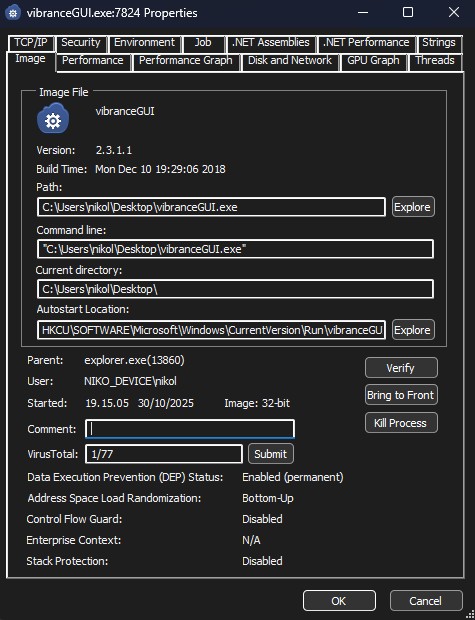This screenshot has height=620, width=475.
Task: Click the Enterprise Context N/A value
Action: tap(251, 540)
